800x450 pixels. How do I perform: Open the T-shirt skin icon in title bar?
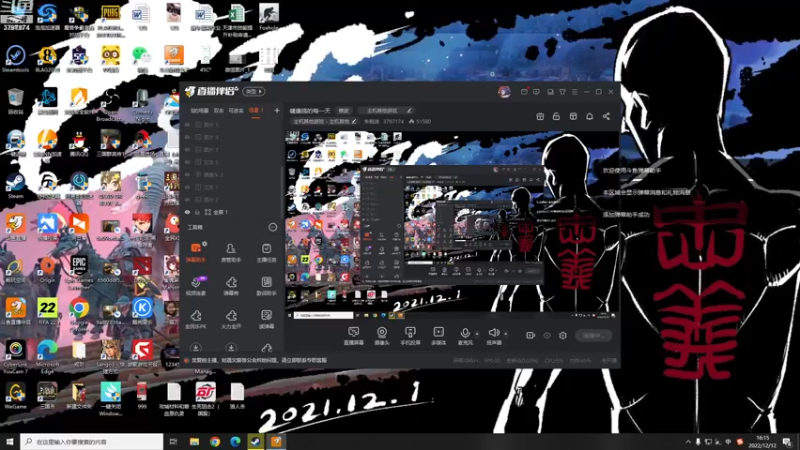(x=562, y=92)
